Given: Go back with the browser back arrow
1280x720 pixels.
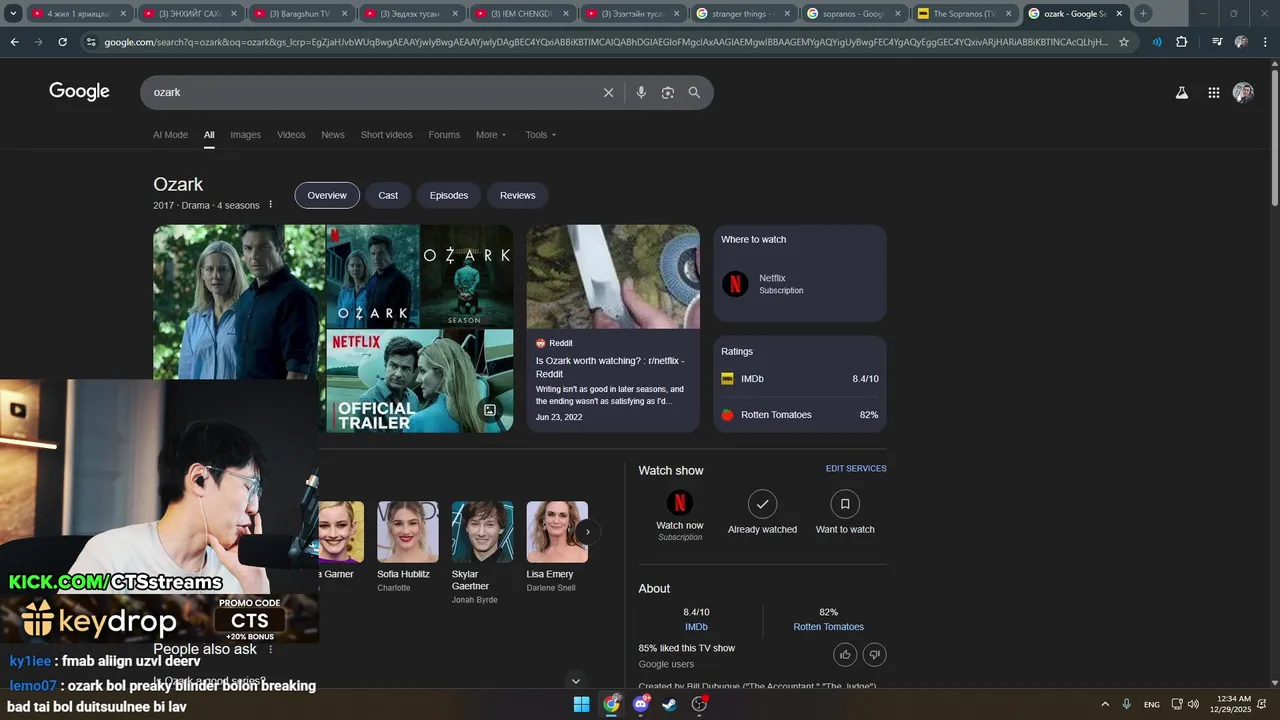Looking at the screenshot, I should coord(14,42).
